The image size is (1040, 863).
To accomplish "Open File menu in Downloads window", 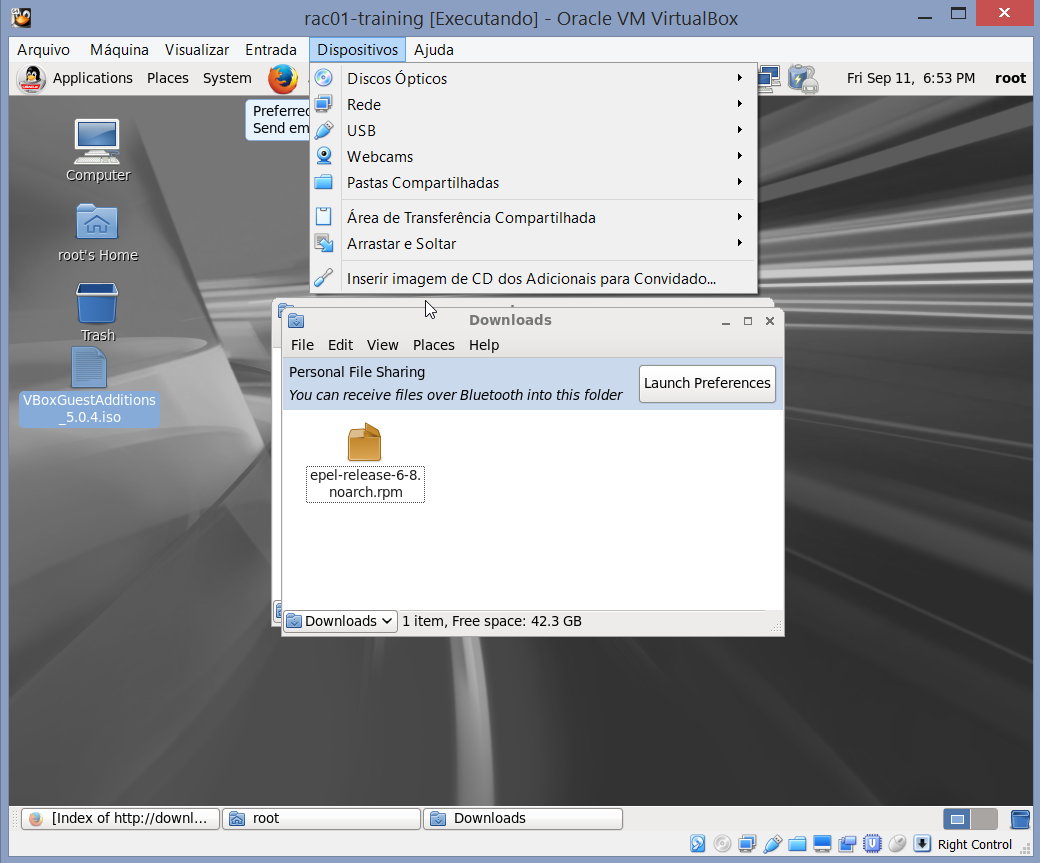I will coord(302,345).
